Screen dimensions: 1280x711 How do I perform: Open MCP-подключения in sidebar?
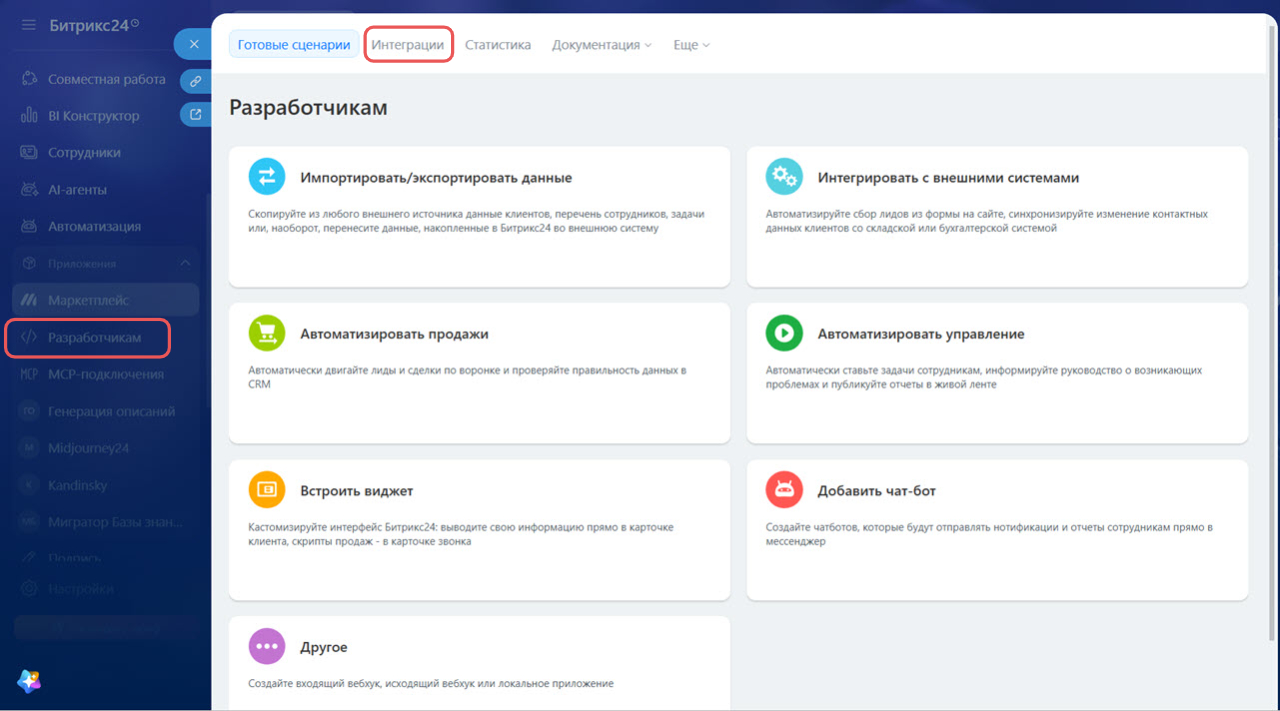point(106,375)
